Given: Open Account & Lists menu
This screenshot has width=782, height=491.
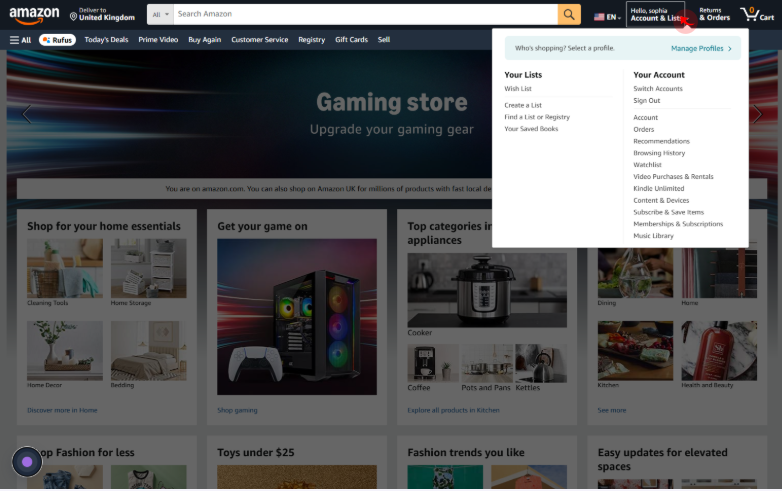Looking at the screenshot, I should coord(655,14).
